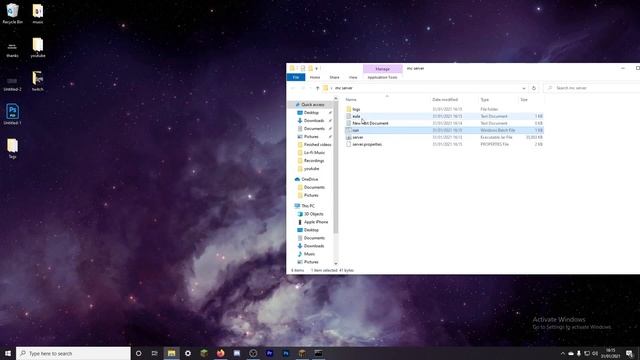This screenshot has width=640, height=360.
Task: Open 3D Objects under This PC
Action: [x=311, y=214]
